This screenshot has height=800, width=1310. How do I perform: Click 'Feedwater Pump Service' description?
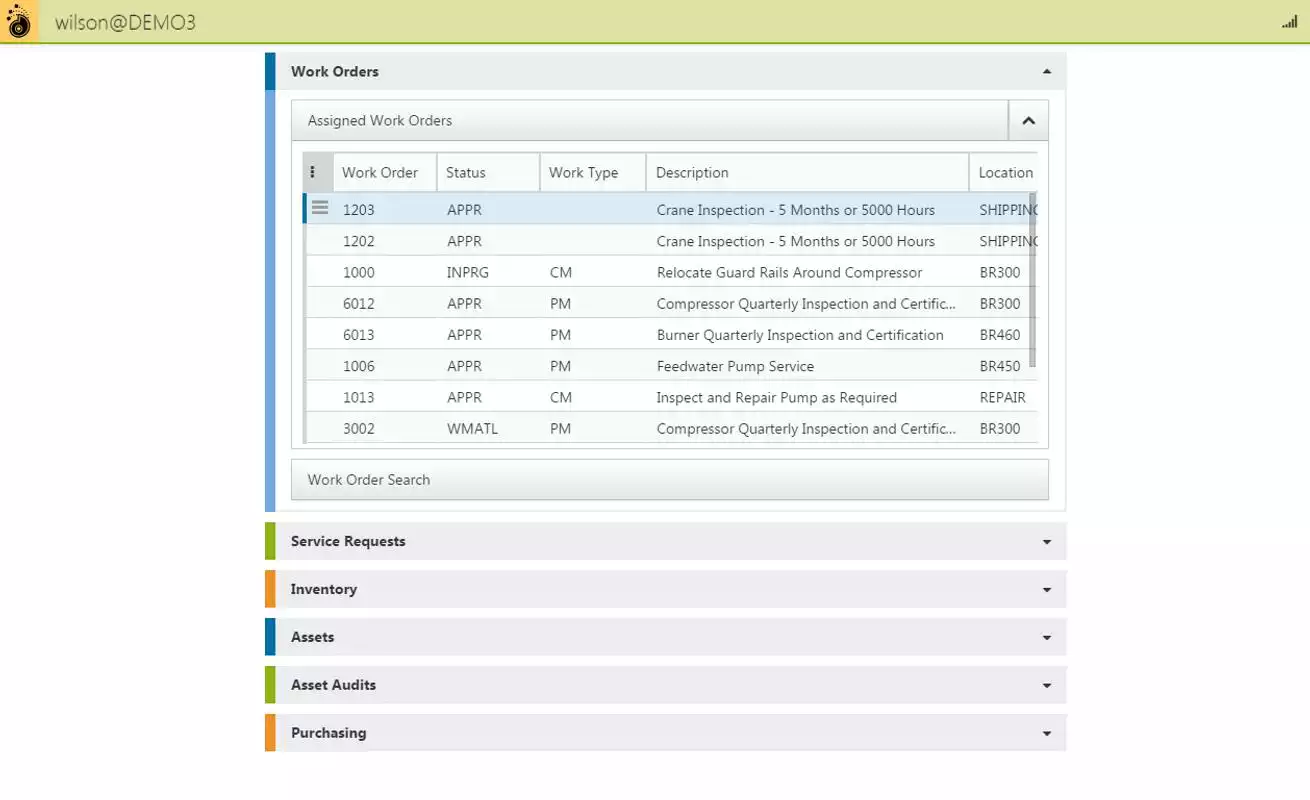[735, 366]
